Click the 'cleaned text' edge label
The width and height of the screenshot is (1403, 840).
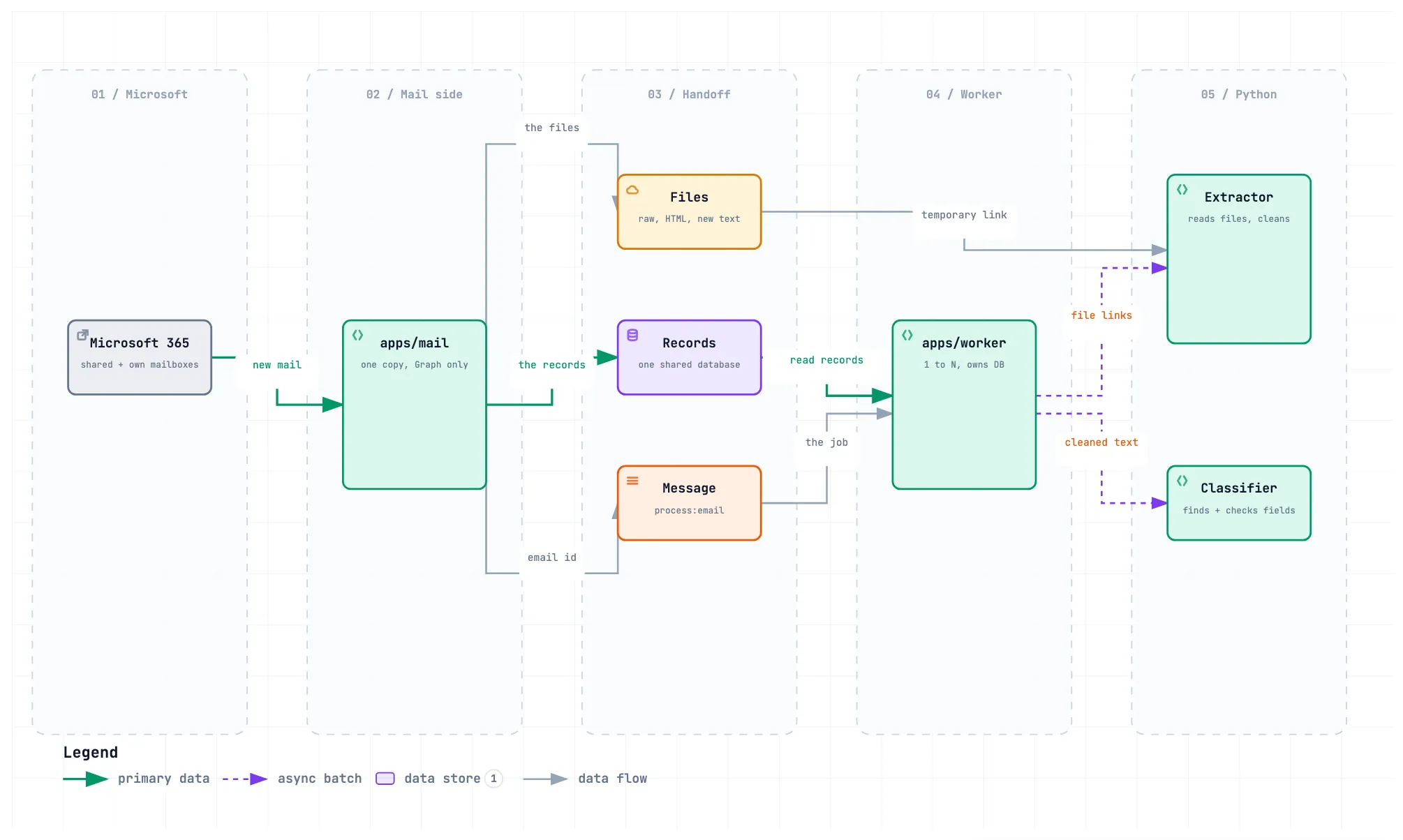pyautogui.click(x=1101, y=442)
